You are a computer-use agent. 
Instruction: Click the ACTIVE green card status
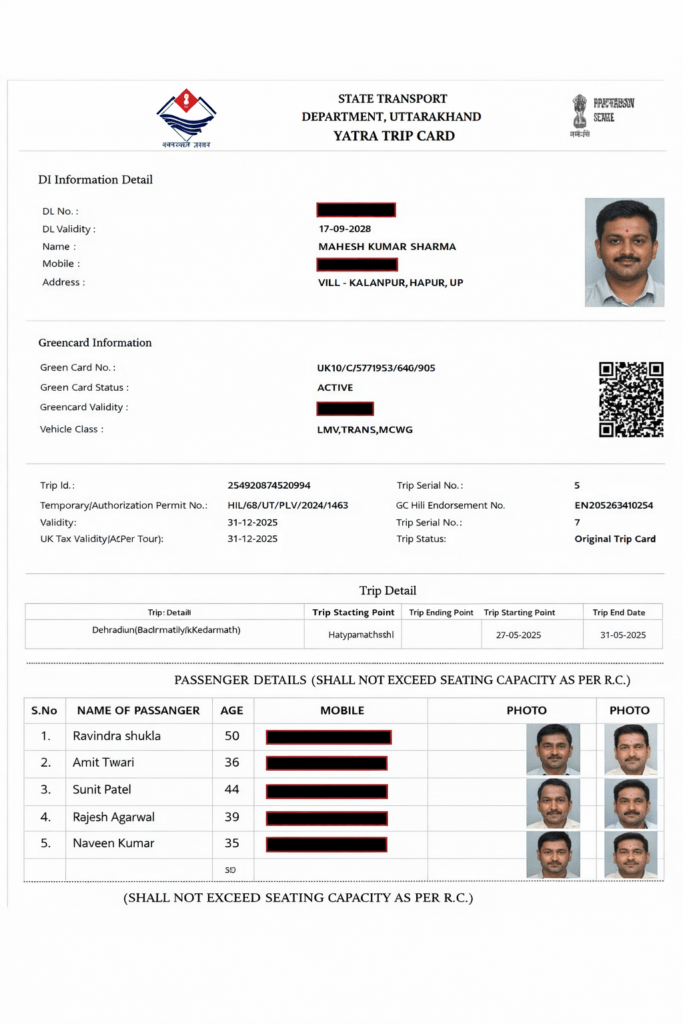pos(335,388)
